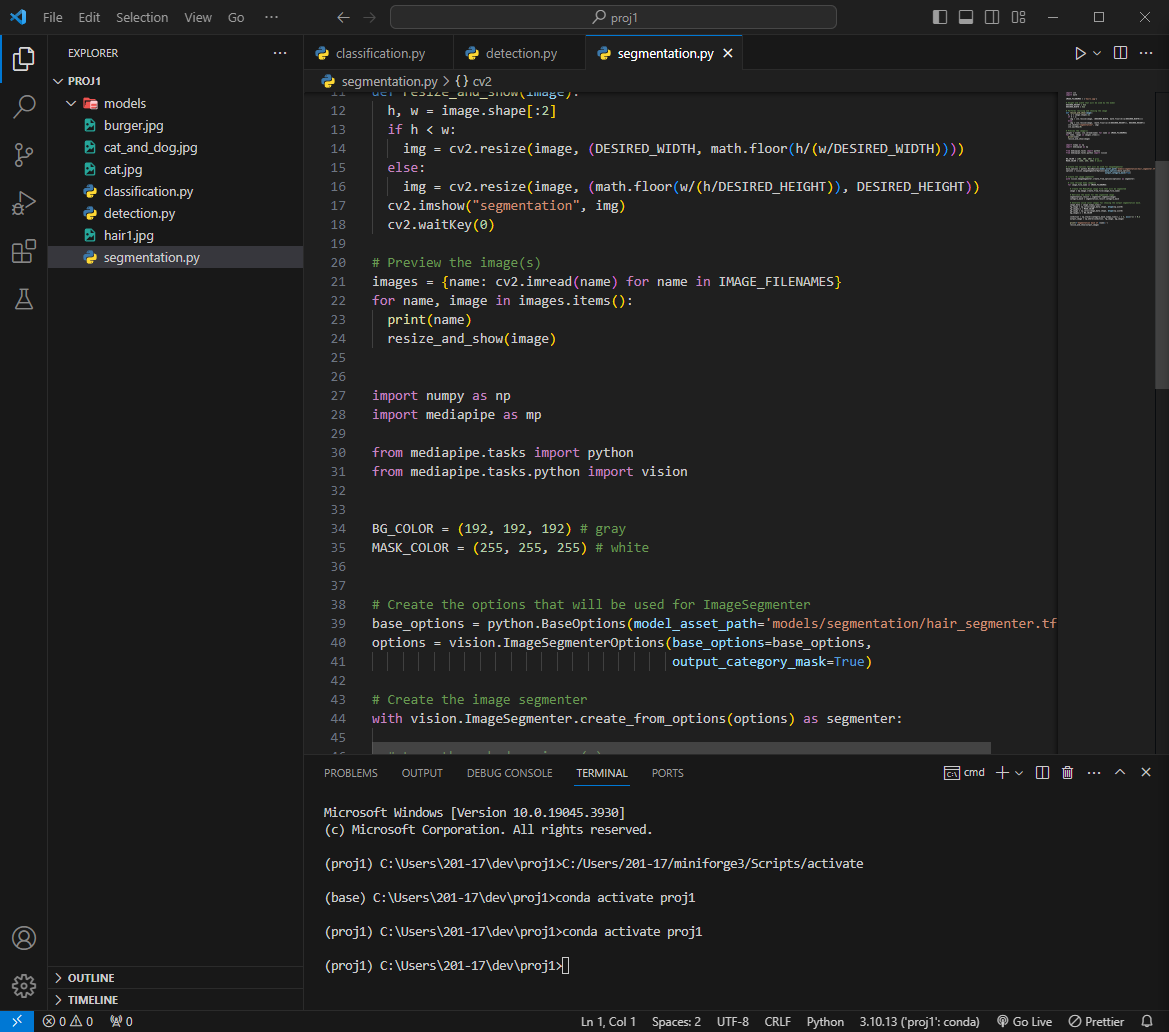Open the Extensions view
Screen dimensions: 1169x1032
point(24,251)
